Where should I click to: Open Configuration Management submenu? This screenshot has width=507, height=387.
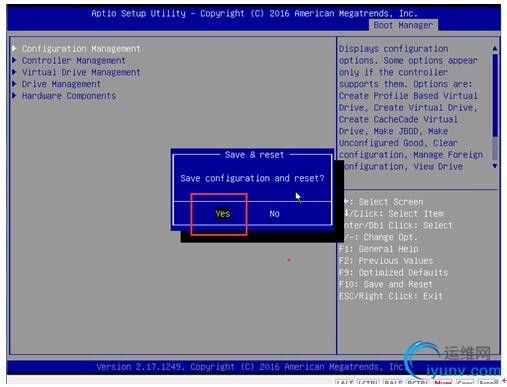pyautogui.click(x=81, y=49)
